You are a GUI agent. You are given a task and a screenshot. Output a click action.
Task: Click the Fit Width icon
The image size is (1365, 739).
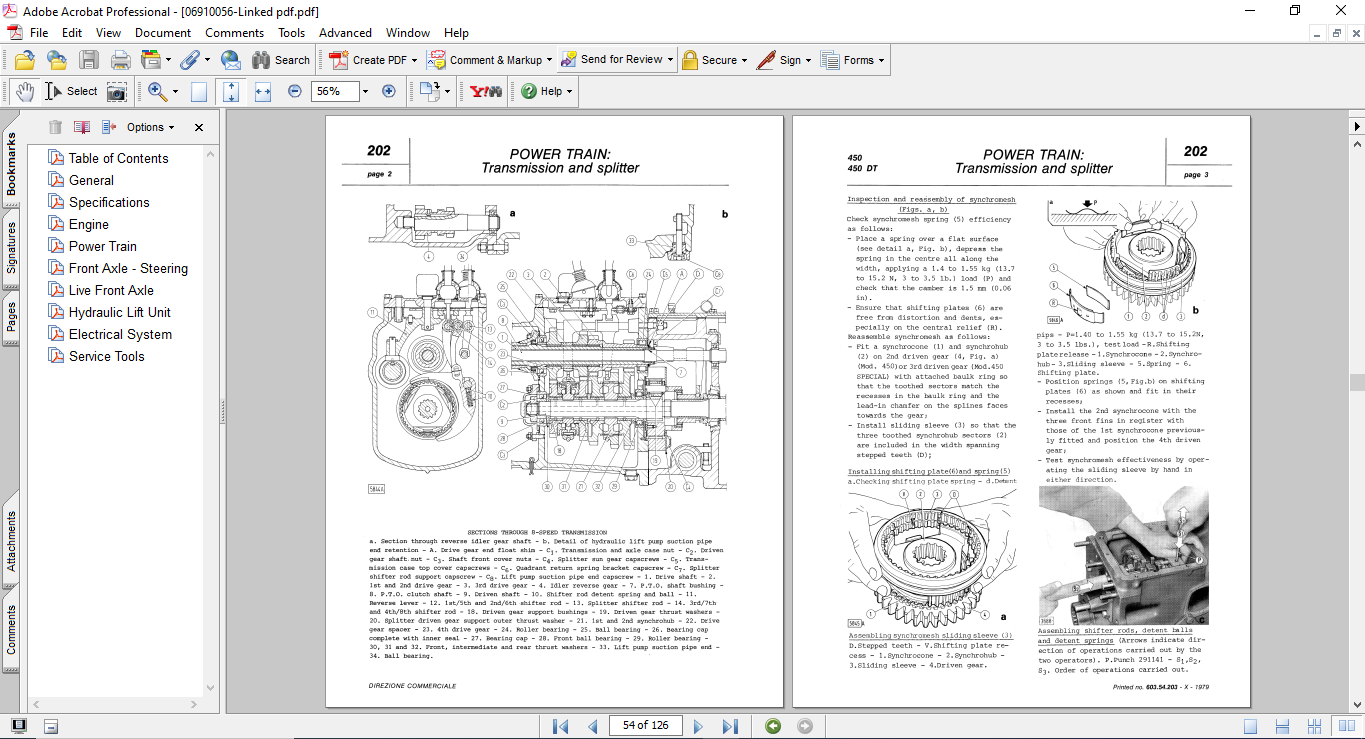[263, 91]
